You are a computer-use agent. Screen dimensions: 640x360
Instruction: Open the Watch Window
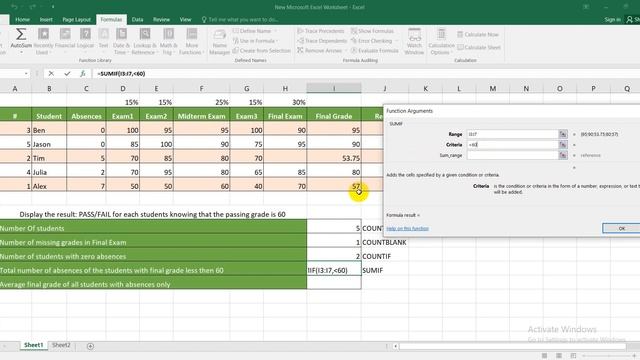414,42
